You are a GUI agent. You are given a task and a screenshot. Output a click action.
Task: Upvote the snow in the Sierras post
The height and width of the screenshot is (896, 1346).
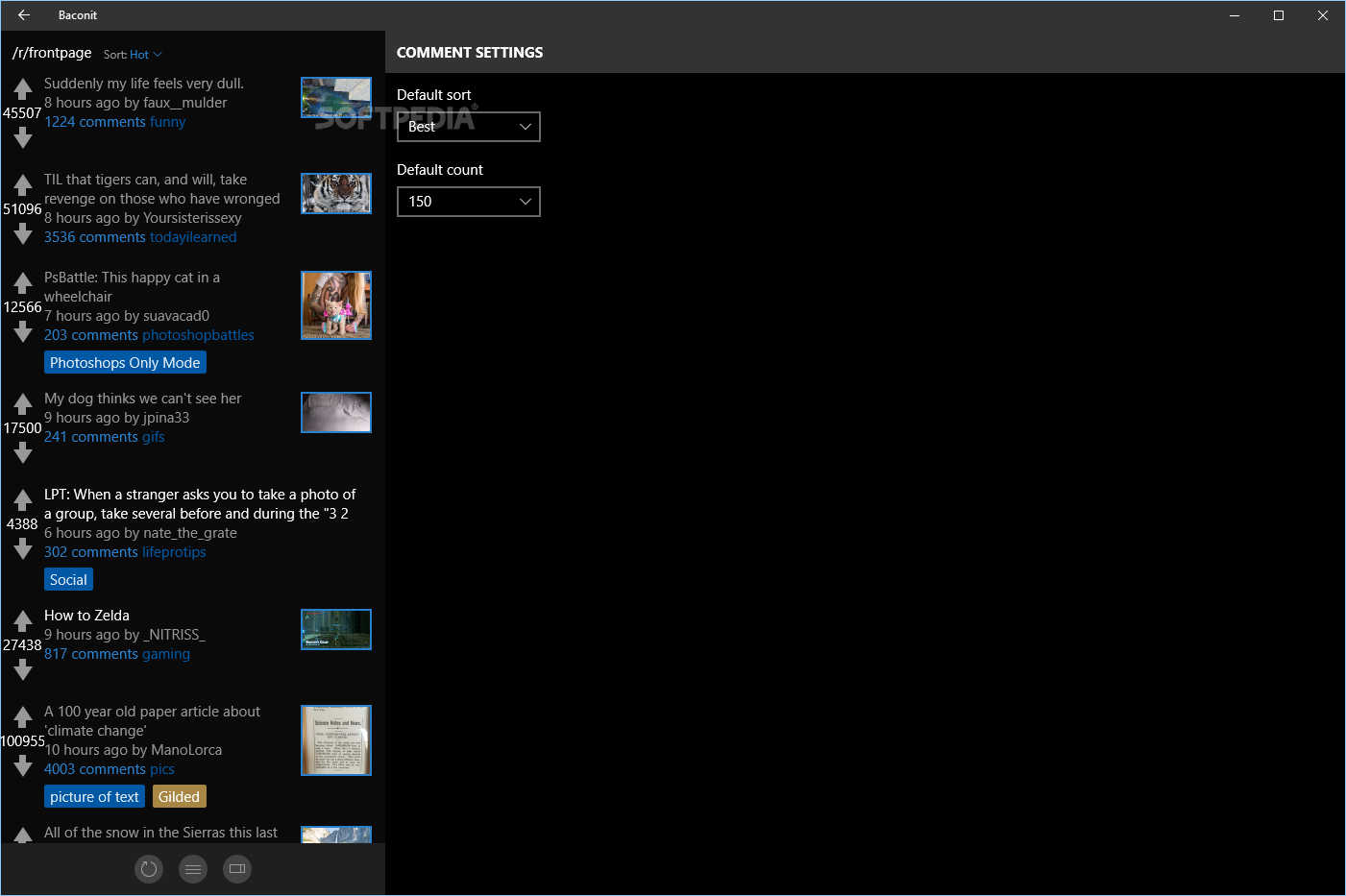point(23,835)
